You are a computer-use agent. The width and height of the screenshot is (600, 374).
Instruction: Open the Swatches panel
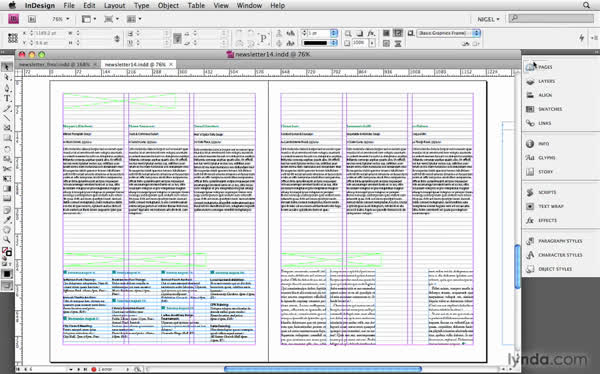(x=544, y=109)
